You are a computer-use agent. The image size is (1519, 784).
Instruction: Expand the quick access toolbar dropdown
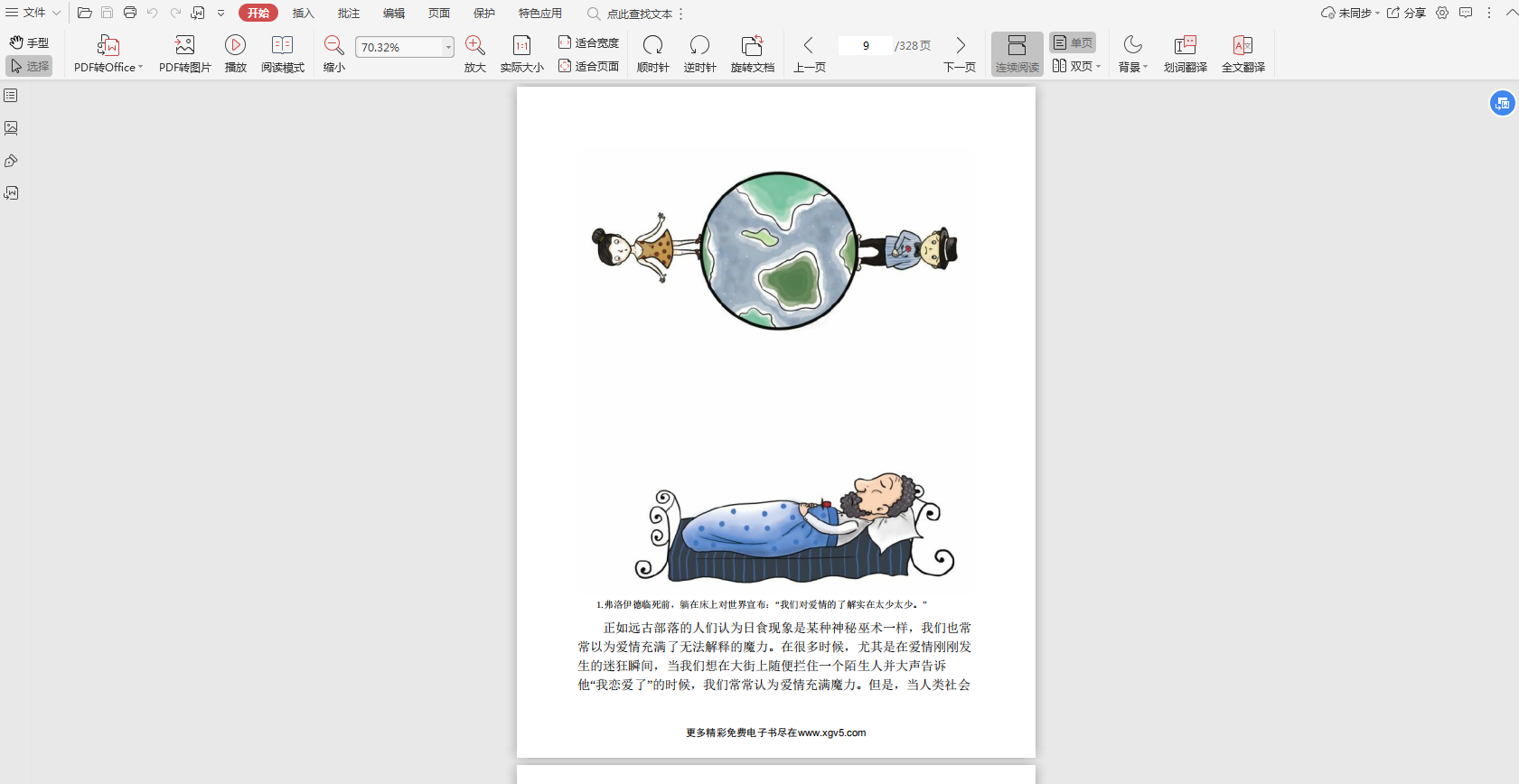220,13
